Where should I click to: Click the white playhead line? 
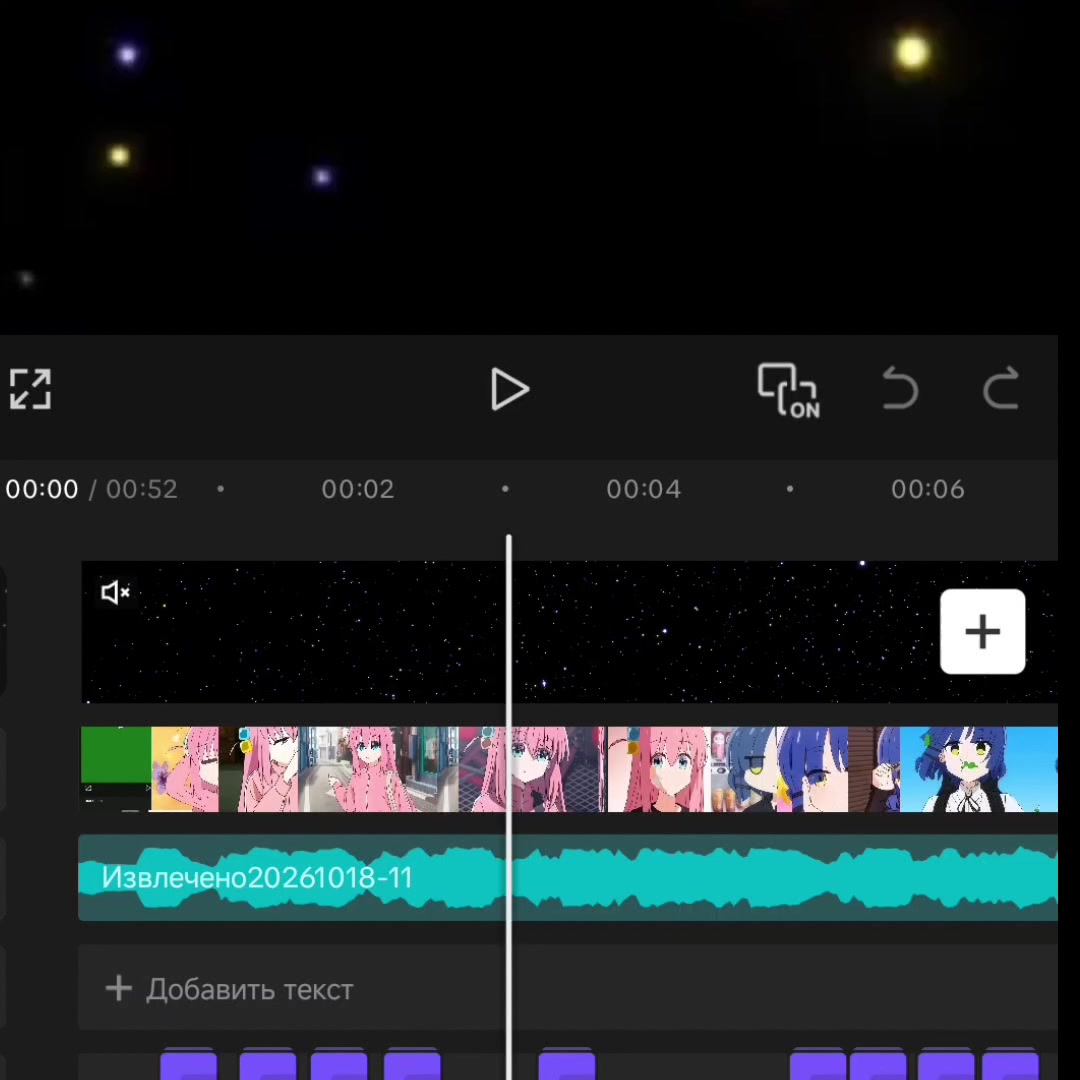[x=509, y=806]
